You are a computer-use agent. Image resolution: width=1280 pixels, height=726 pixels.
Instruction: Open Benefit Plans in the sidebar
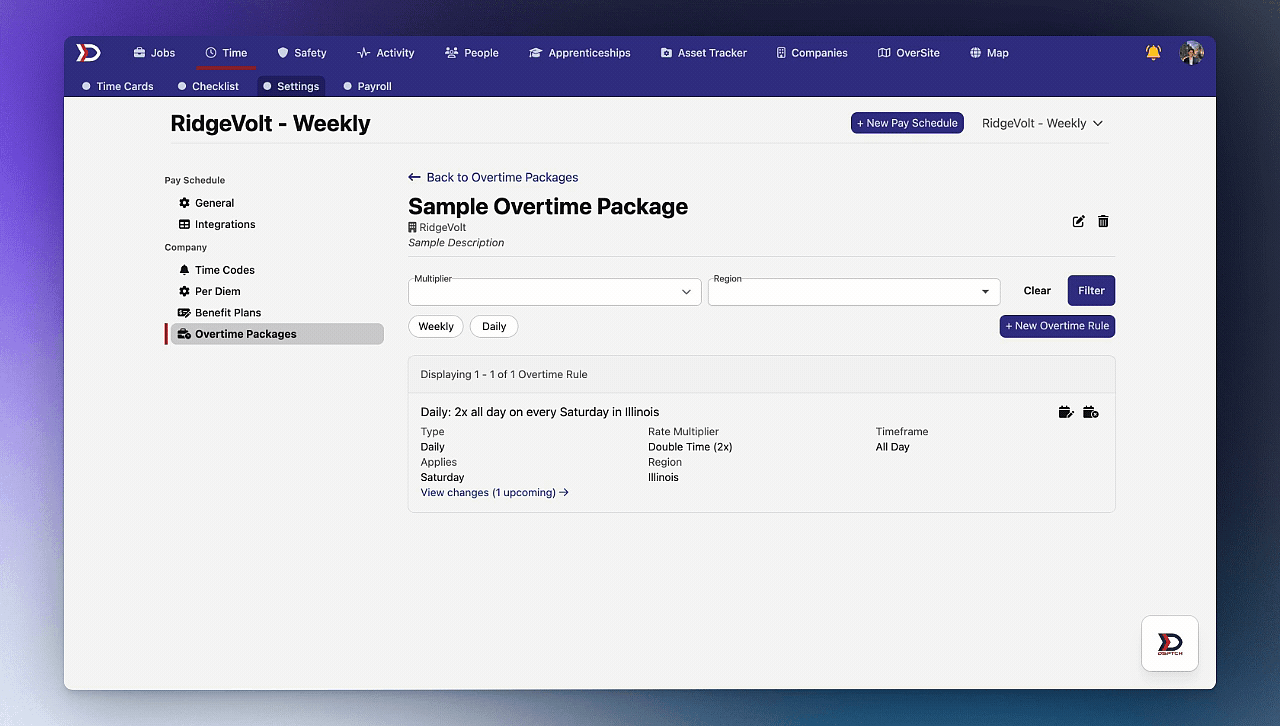pyautogui.click(x=220, y=312)
